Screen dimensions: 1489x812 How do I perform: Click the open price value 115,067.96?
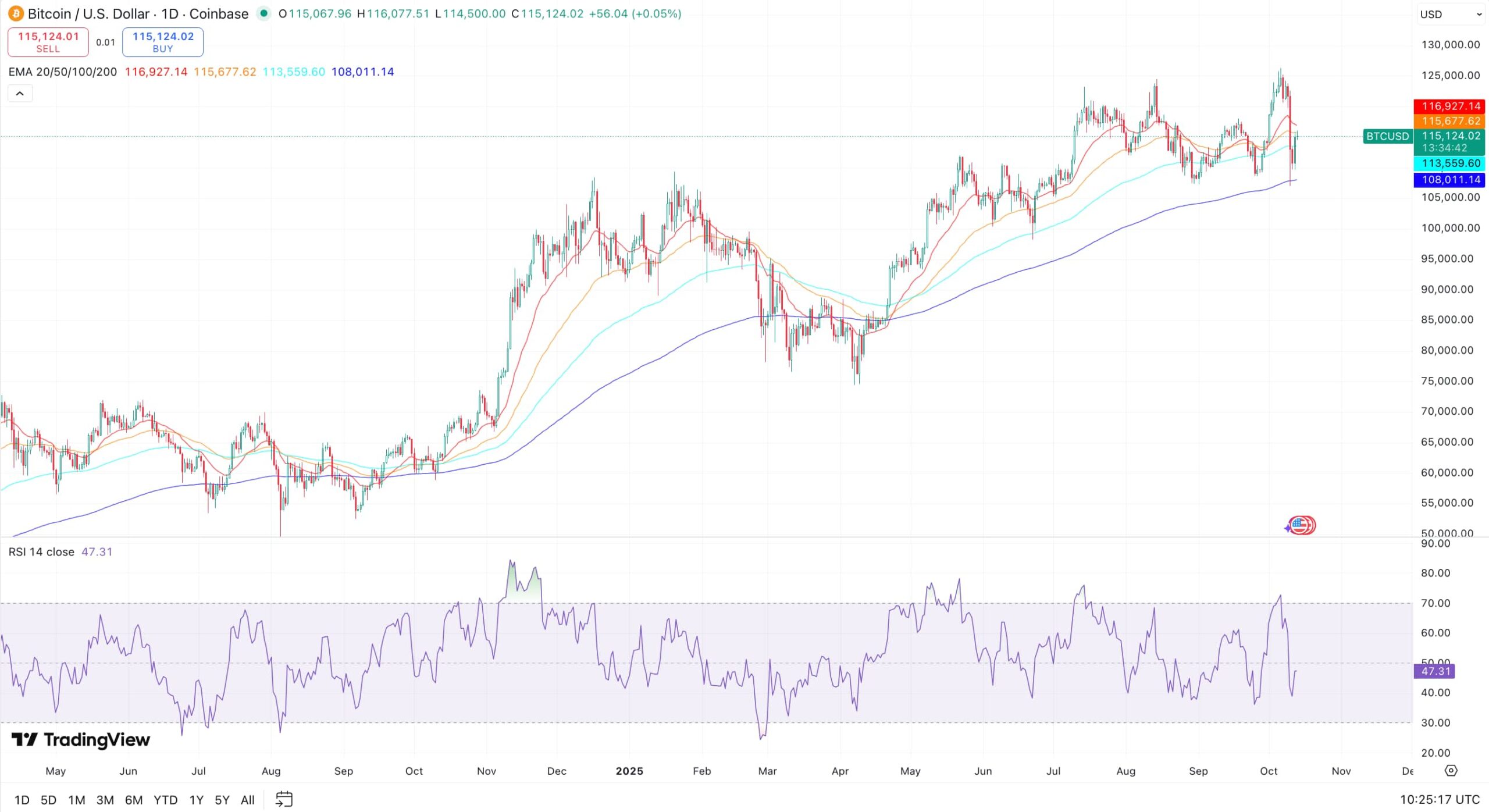pyautogui.click(x=320, y=13)
